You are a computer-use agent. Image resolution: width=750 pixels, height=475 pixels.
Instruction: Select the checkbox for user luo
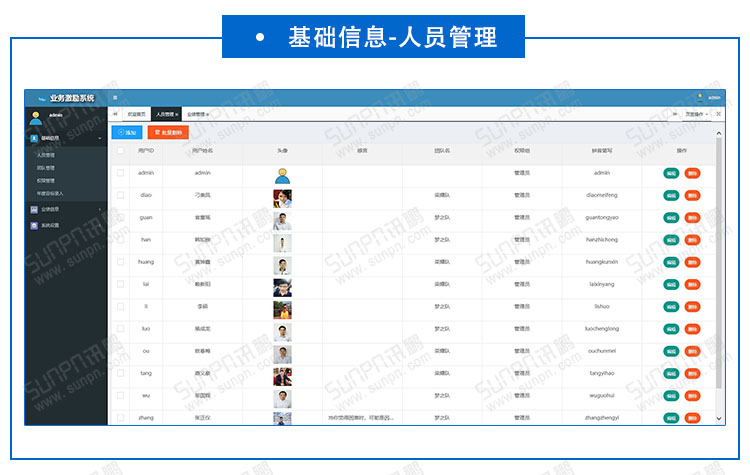(x=121, y=328)
